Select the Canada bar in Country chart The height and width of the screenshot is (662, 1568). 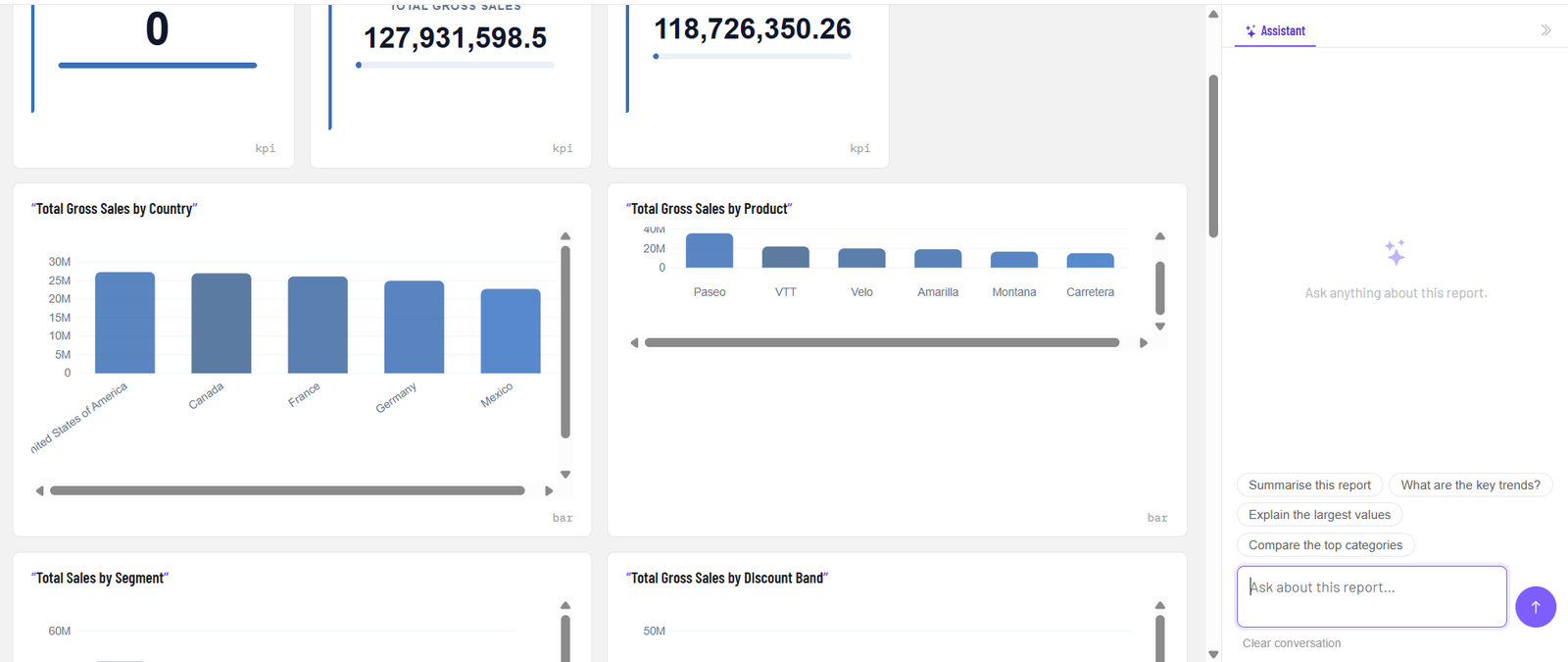click(x=220, y=324)
